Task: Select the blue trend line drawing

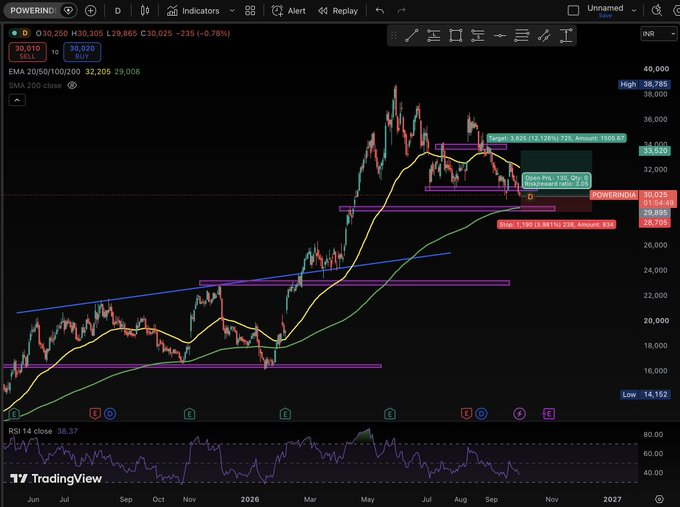Action: pos(233,283)
